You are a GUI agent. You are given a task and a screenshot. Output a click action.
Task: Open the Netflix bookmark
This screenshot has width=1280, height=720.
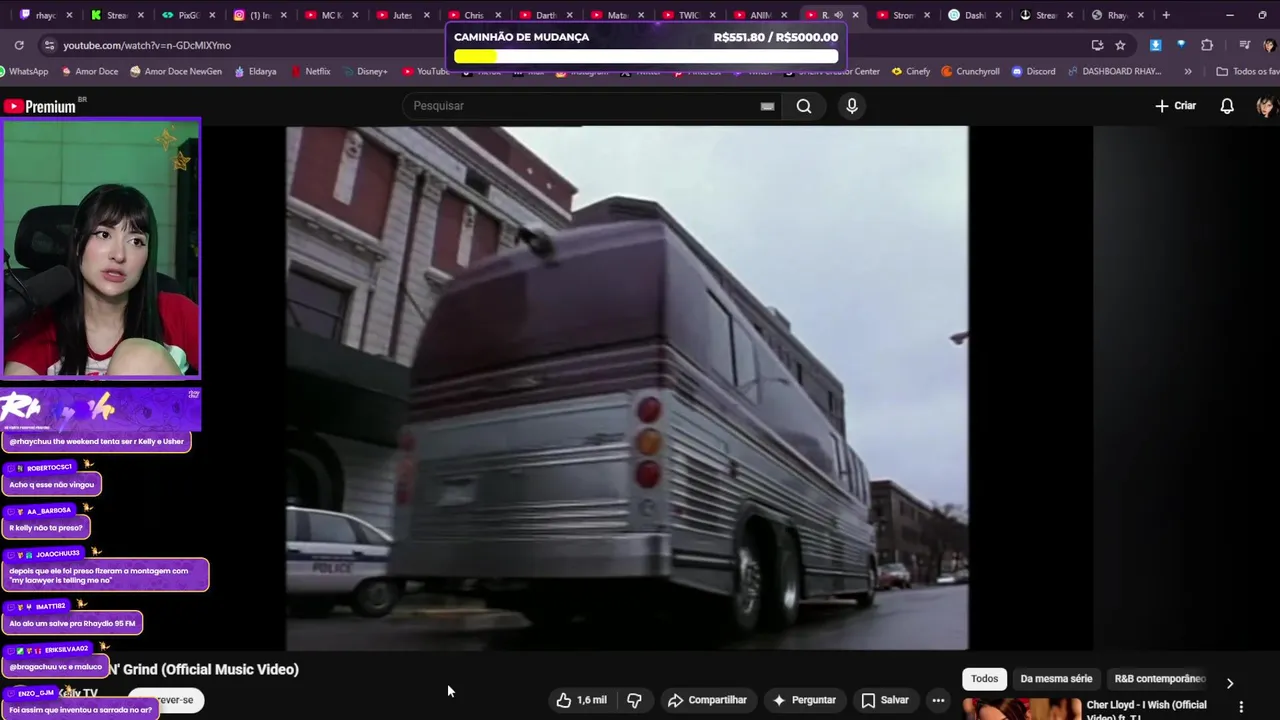tap(310, 72)
